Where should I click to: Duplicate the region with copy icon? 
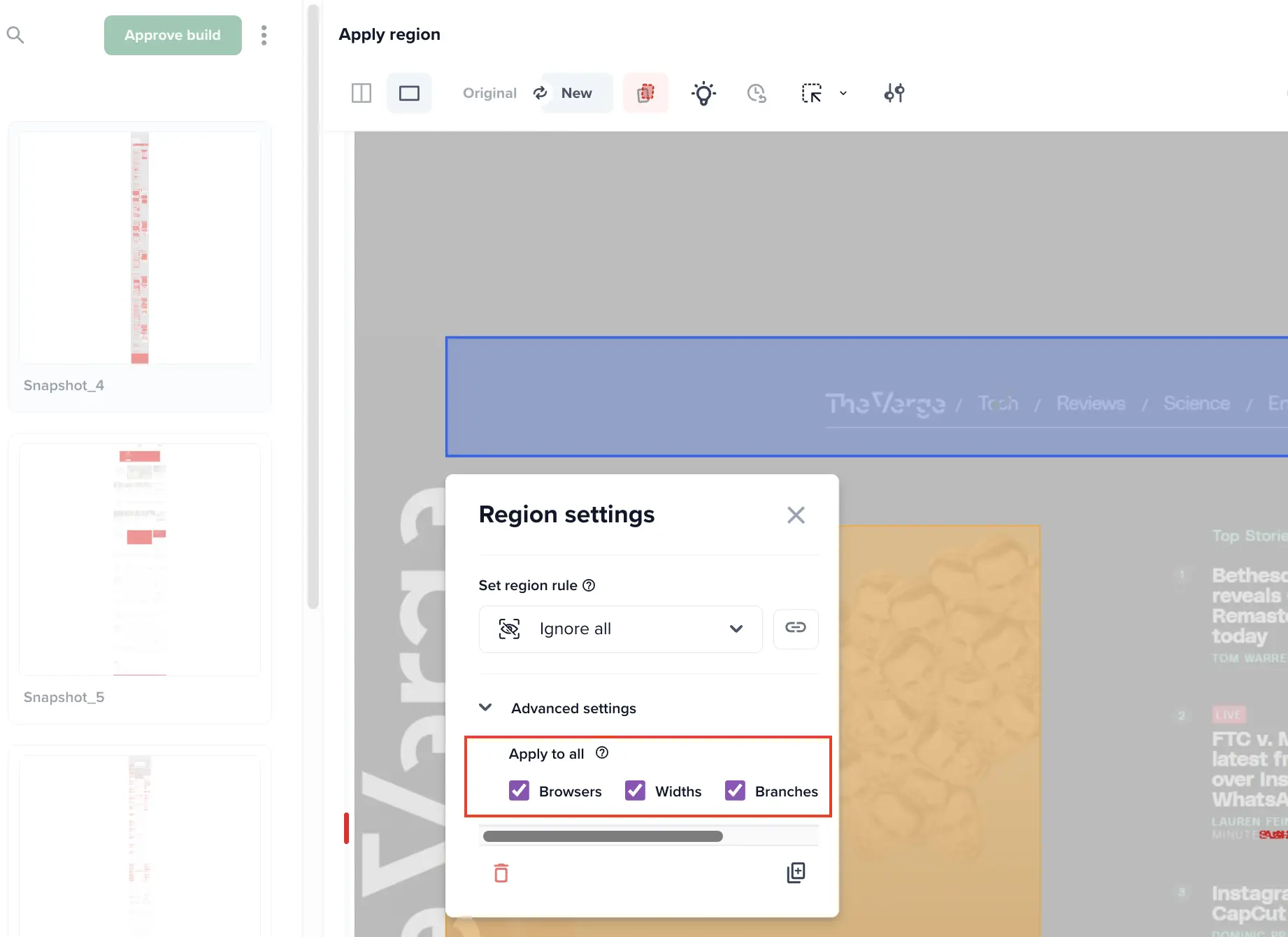pos(796,873)
